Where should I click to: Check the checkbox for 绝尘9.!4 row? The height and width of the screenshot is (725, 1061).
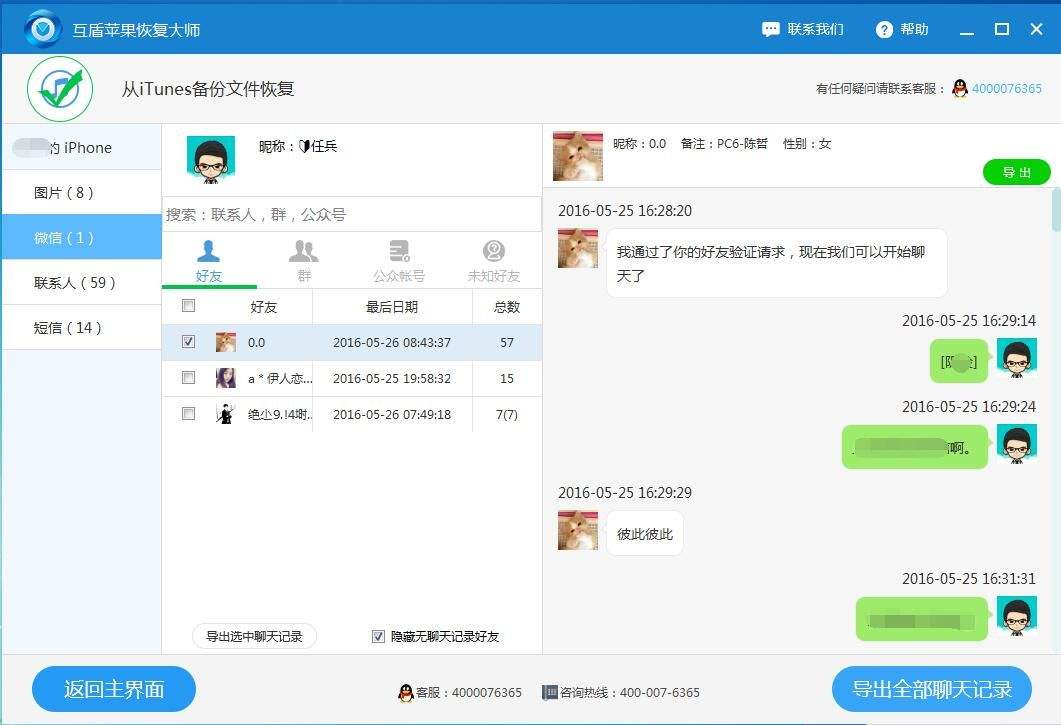click(x=189, y=414)
